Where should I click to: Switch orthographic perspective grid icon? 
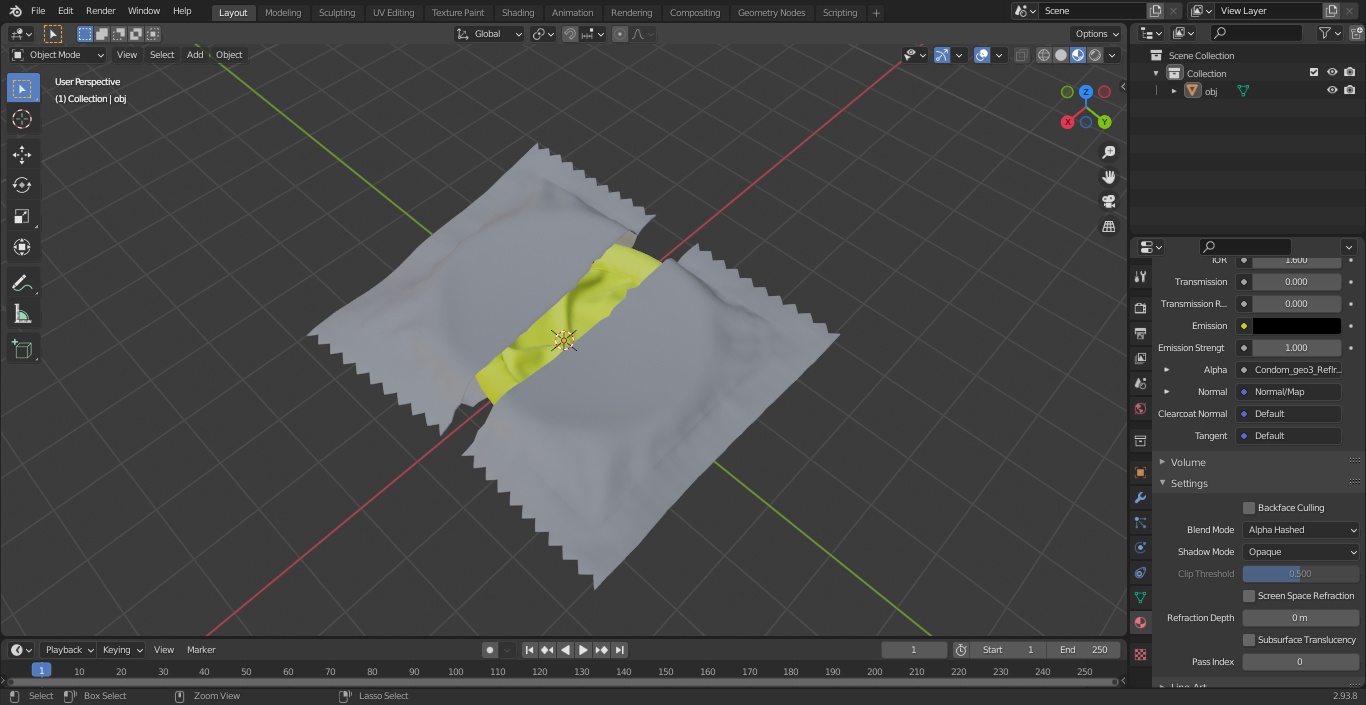[1108, 227]
